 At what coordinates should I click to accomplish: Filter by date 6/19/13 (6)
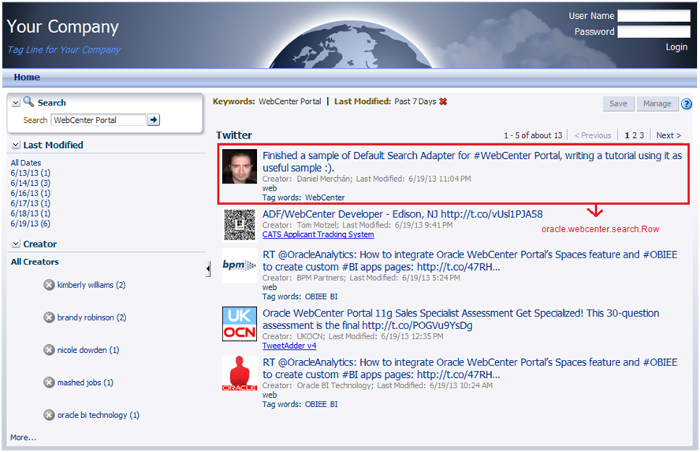(x=30, y=224)
